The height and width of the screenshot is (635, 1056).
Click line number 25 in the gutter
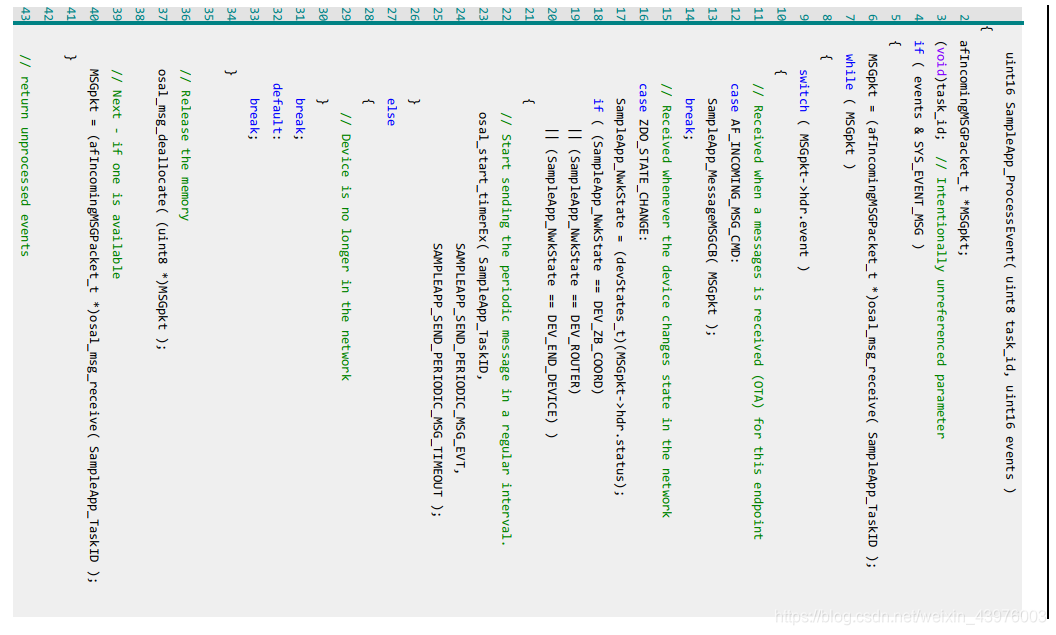coord(437,14)
